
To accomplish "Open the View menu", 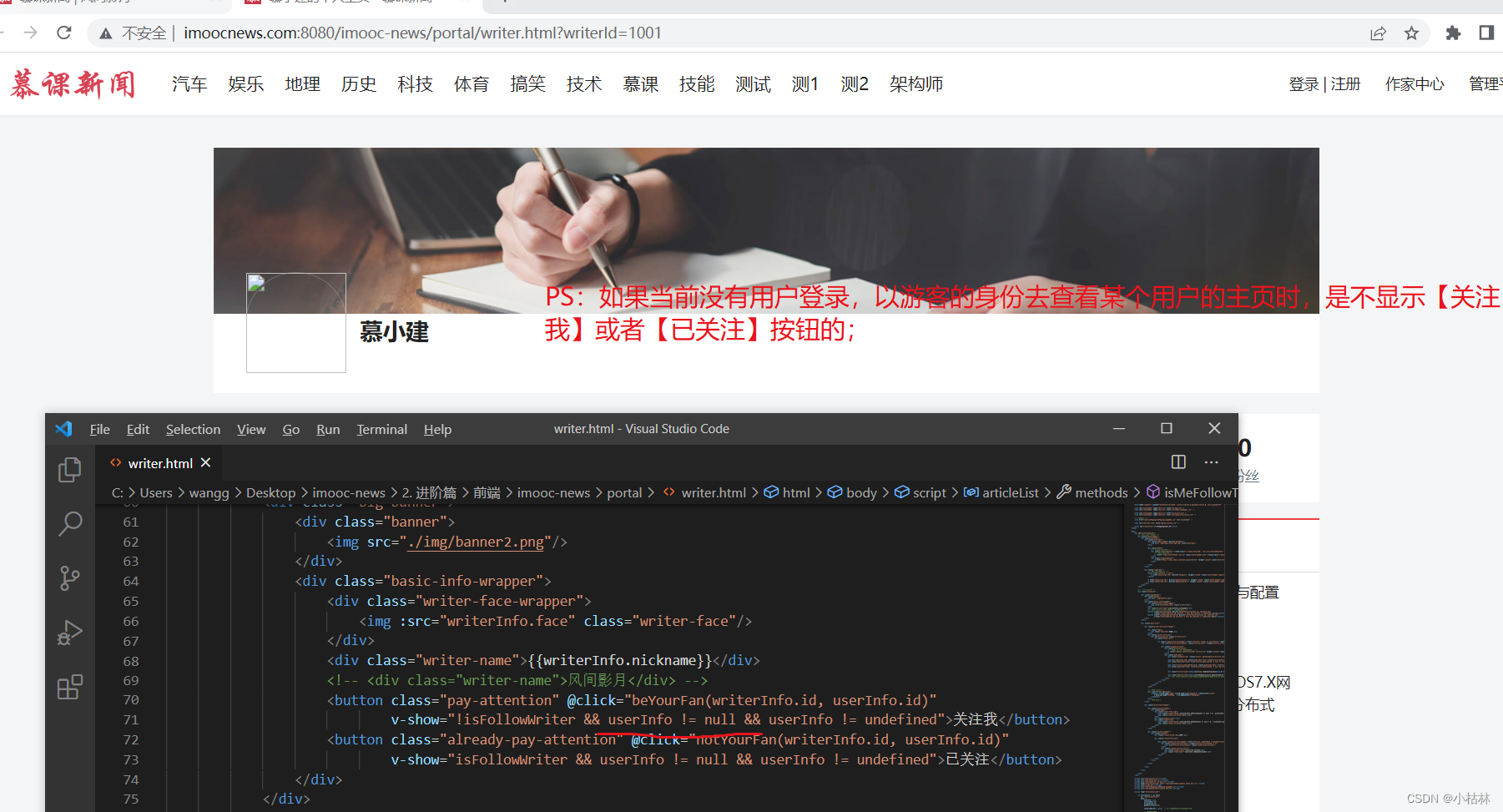I will pyautogui.click(x=251, y=429).
